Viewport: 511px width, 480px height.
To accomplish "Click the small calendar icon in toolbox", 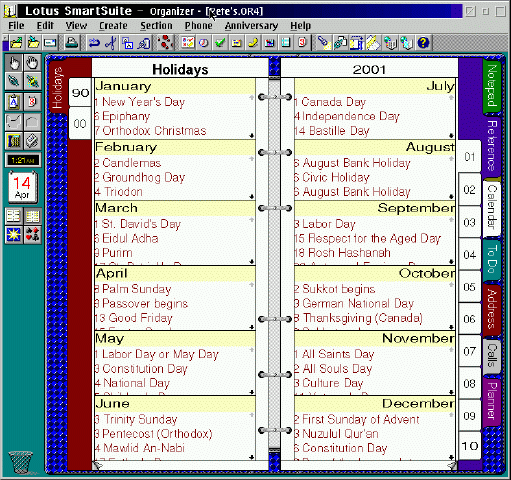I will 32,102.
